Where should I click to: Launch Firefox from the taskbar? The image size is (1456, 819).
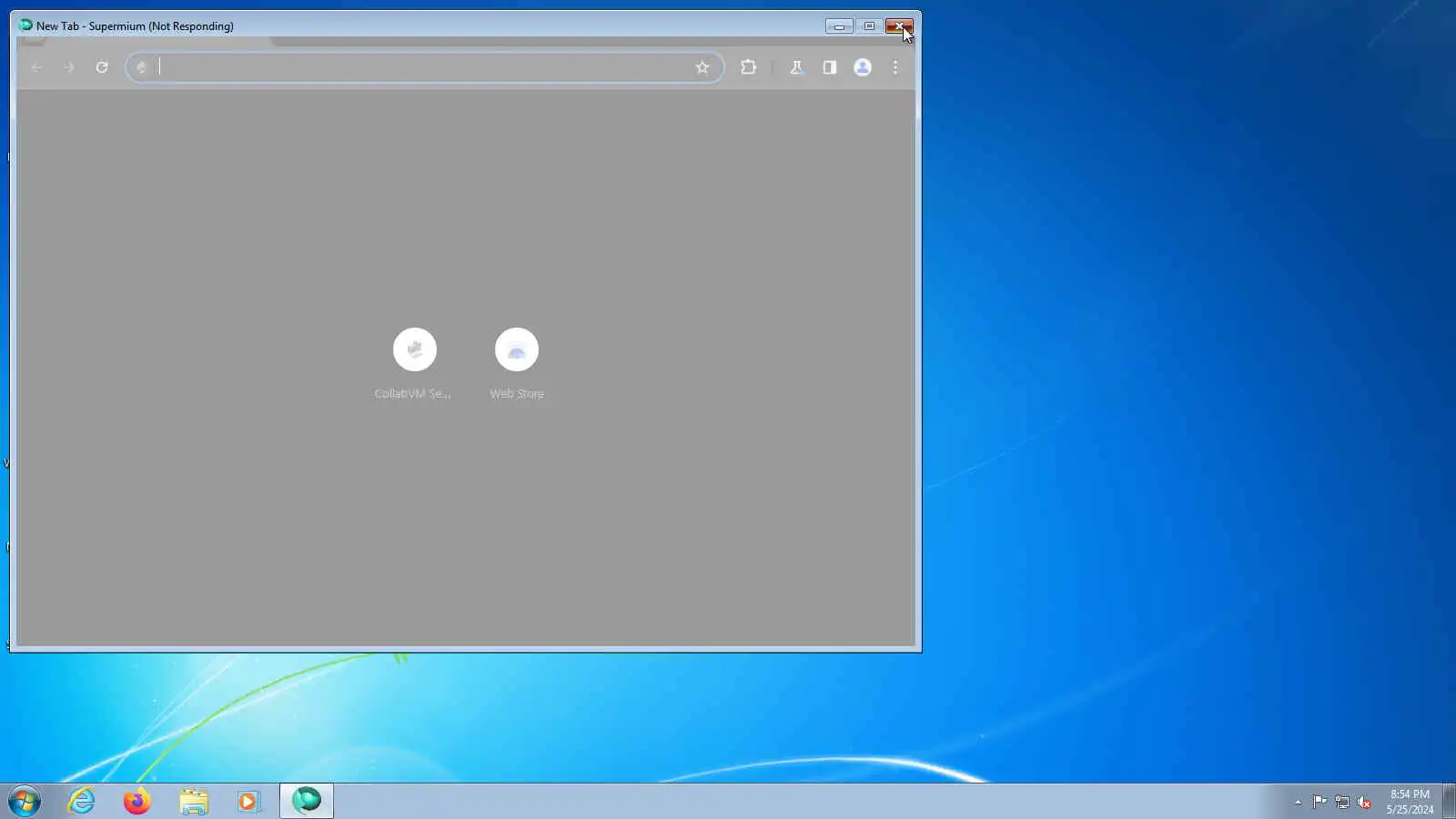[137, 801]
